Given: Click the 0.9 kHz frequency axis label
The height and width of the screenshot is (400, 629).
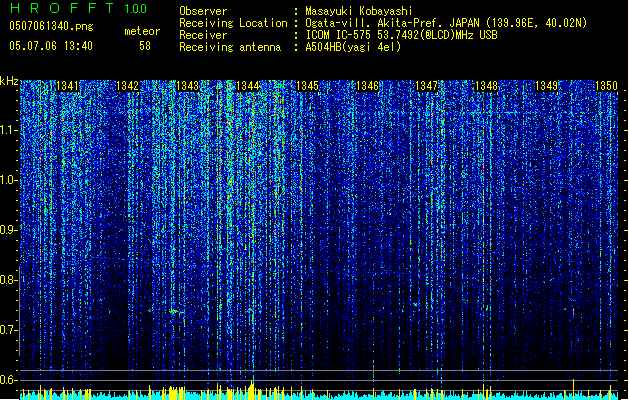Looking at the screenshot, I should click(x=8, y=230).
